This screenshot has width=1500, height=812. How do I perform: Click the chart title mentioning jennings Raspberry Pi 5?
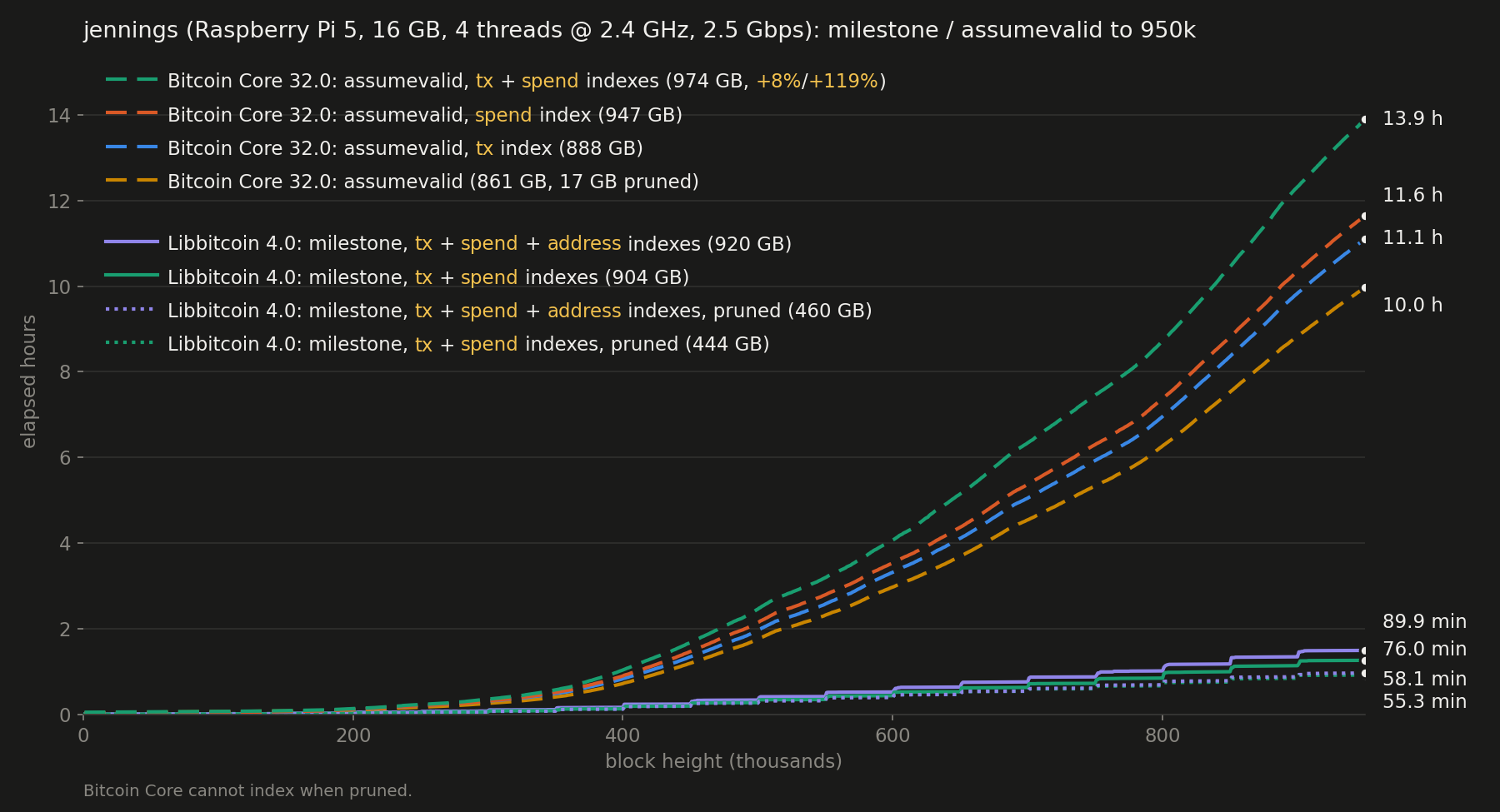click(639, 31)
